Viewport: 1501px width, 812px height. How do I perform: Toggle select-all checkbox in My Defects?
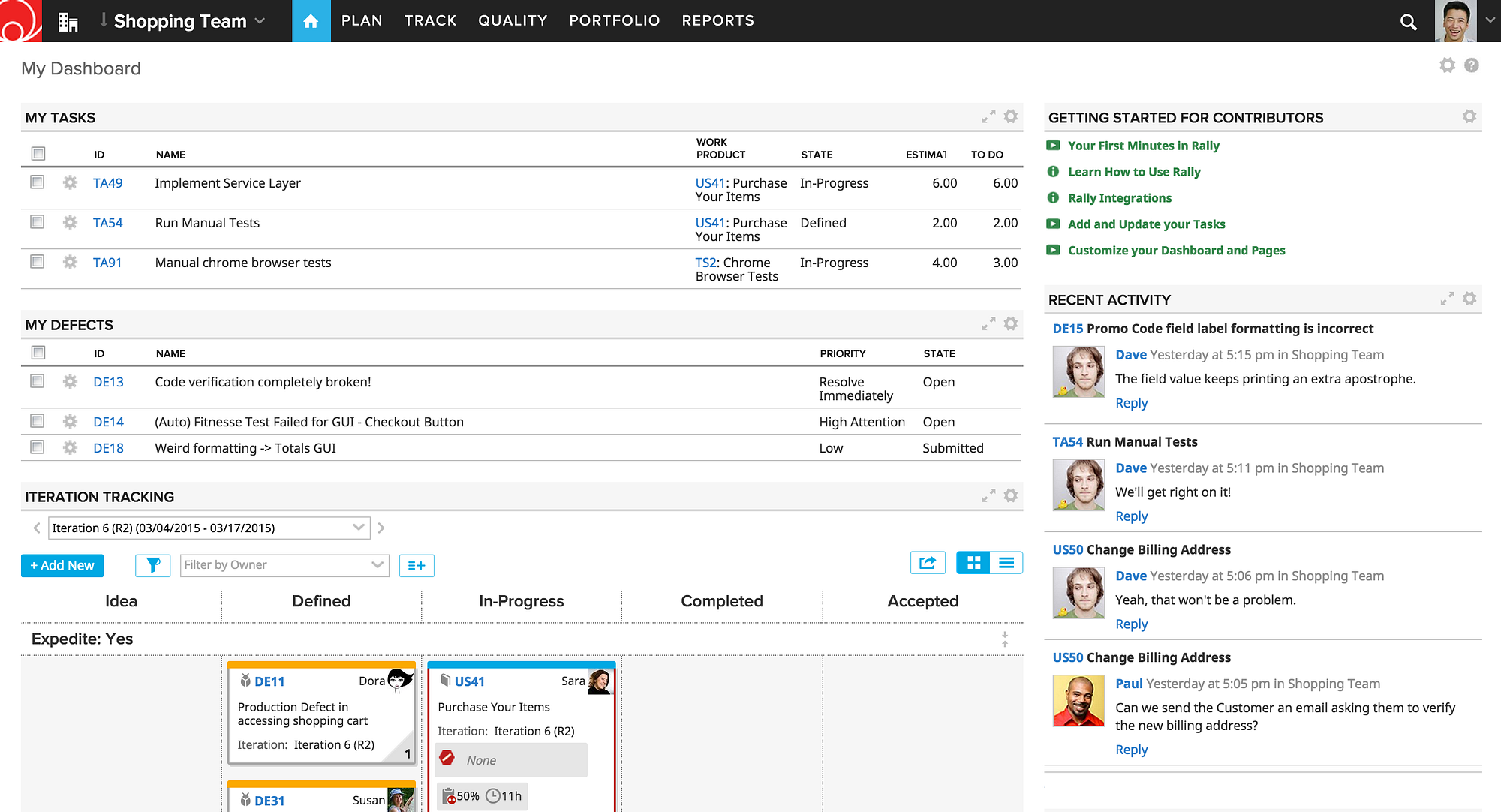(38, 353)
